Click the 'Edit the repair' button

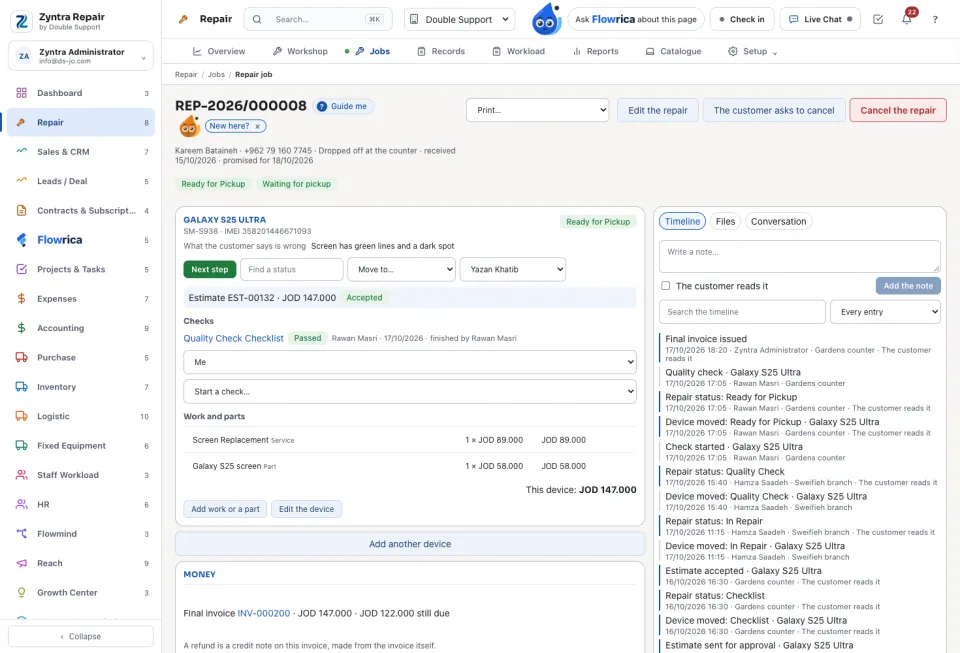(658, 110)
